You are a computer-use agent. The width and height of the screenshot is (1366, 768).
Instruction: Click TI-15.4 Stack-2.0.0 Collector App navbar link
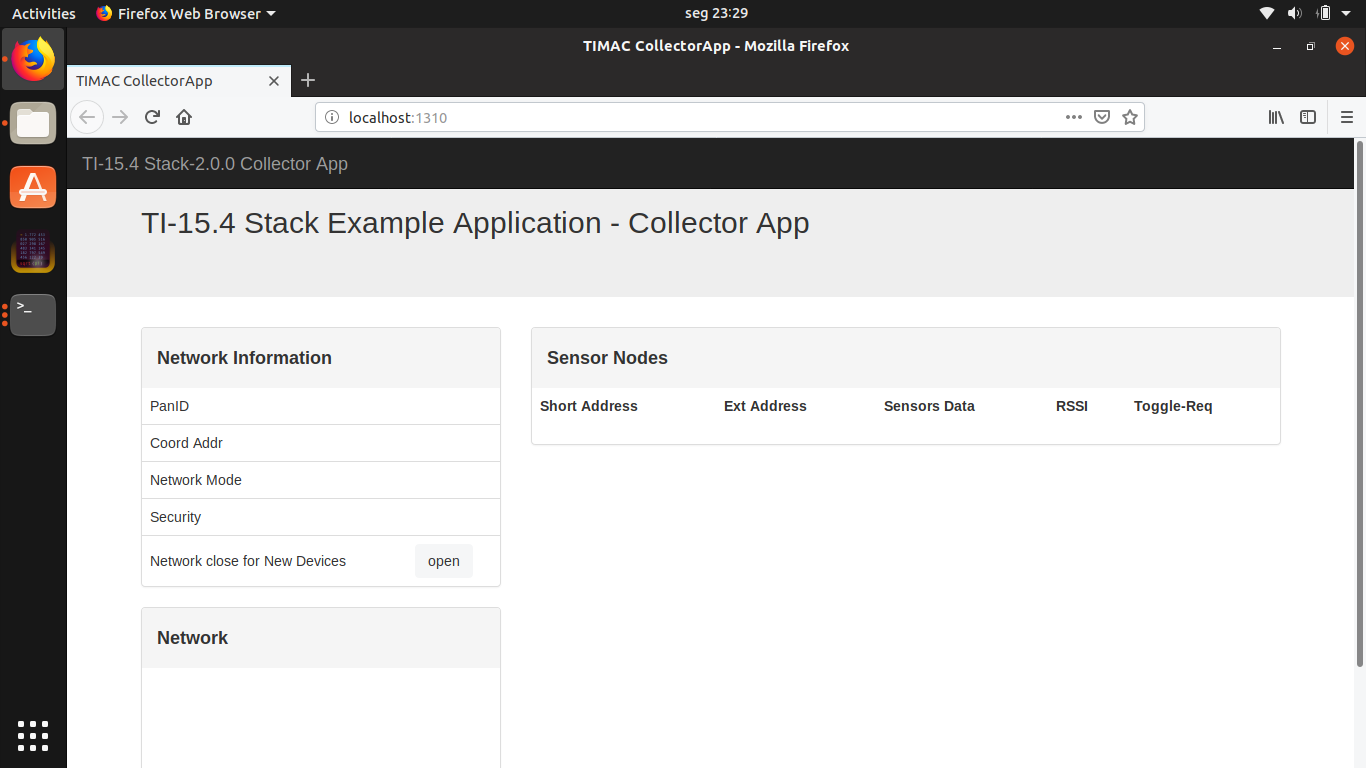point(215,164)
